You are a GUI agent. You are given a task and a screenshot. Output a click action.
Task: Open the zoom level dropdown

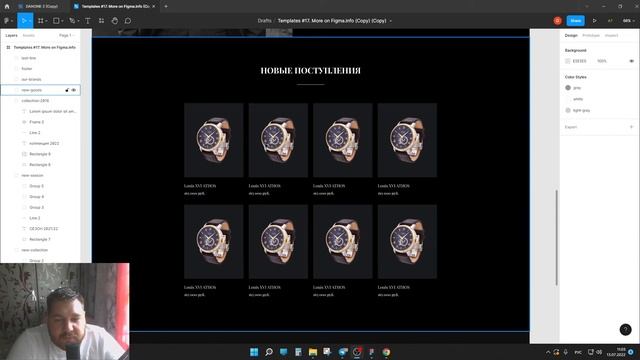[628, 21]
